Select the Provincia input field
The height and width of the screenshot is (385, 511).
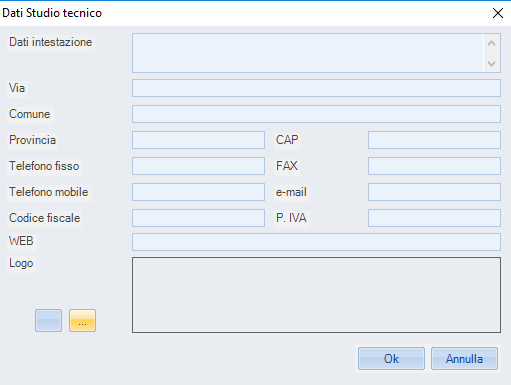(x=198, y=140)
